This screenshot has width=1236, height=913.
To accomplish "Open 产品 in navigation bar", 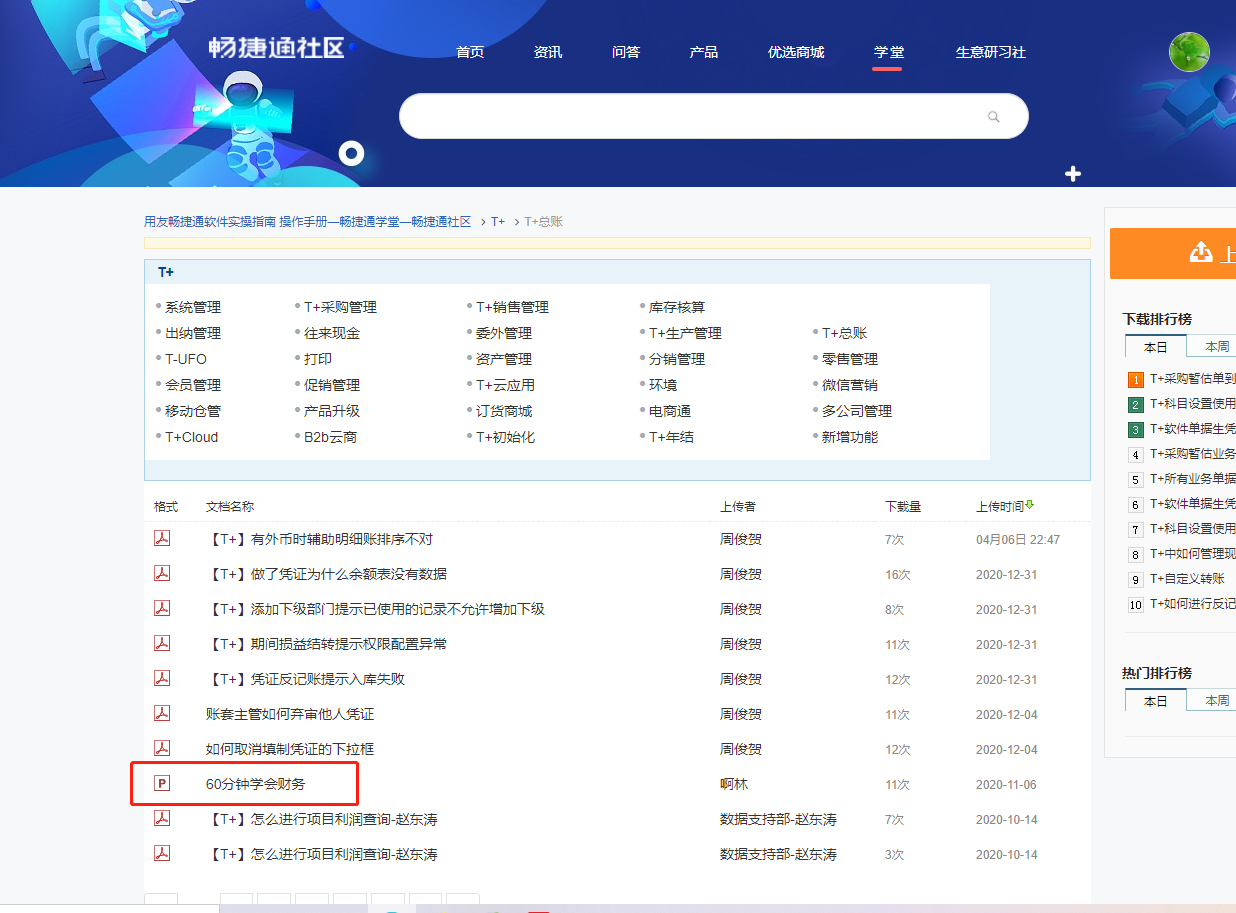I will tap(704, 52).
